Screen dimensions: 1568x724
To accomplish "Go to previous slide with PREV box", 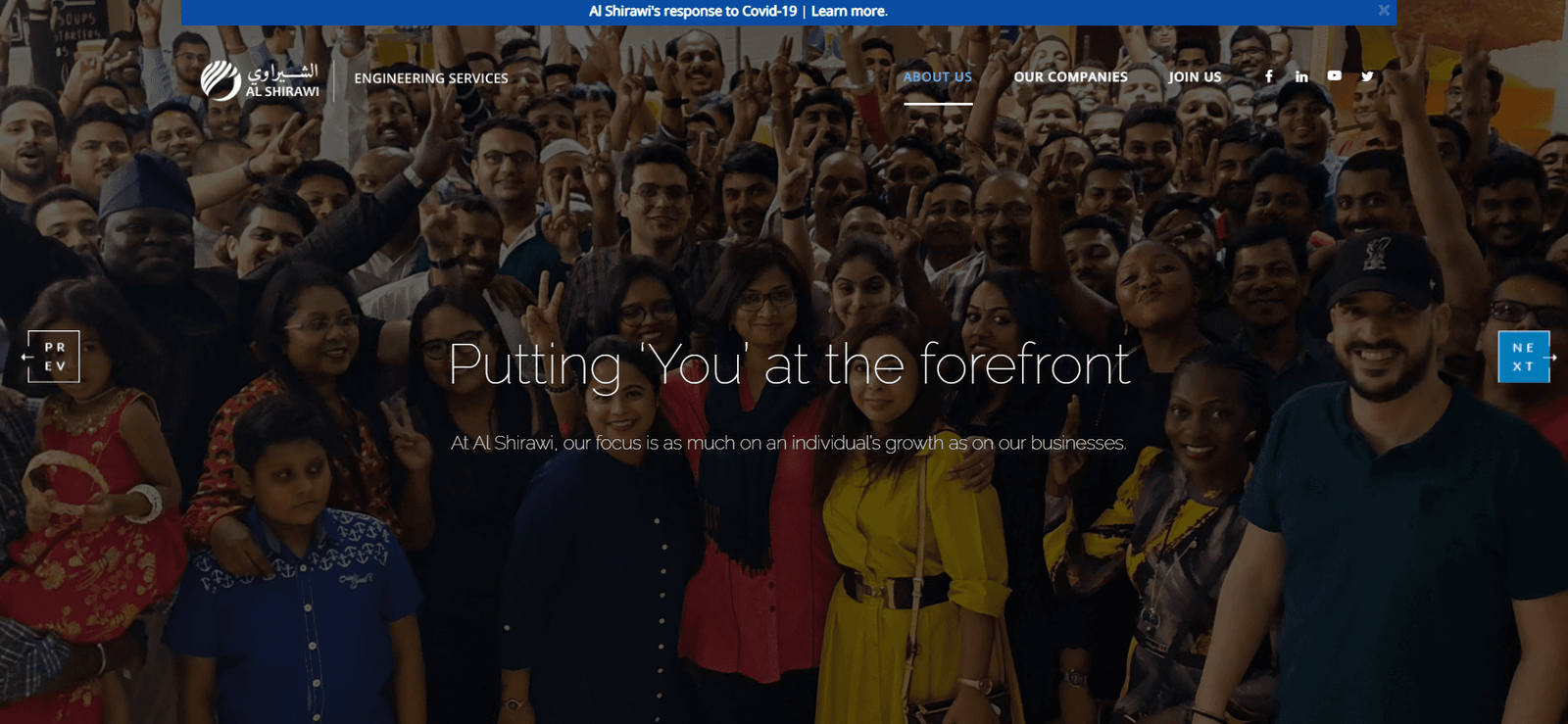I will [x=54, y=357].
